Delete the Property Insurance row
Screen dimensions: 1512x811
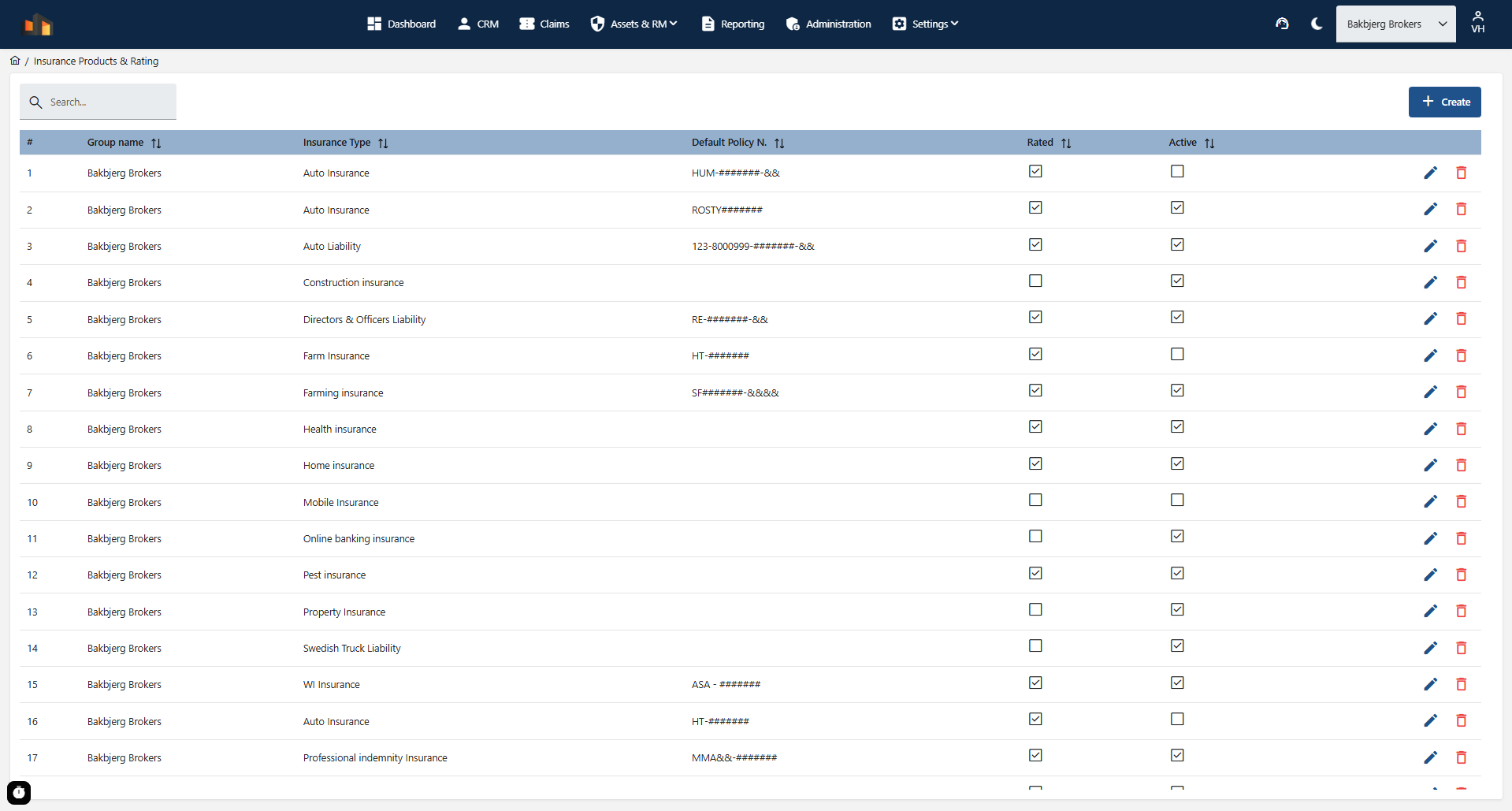(x=1461, y=611)
